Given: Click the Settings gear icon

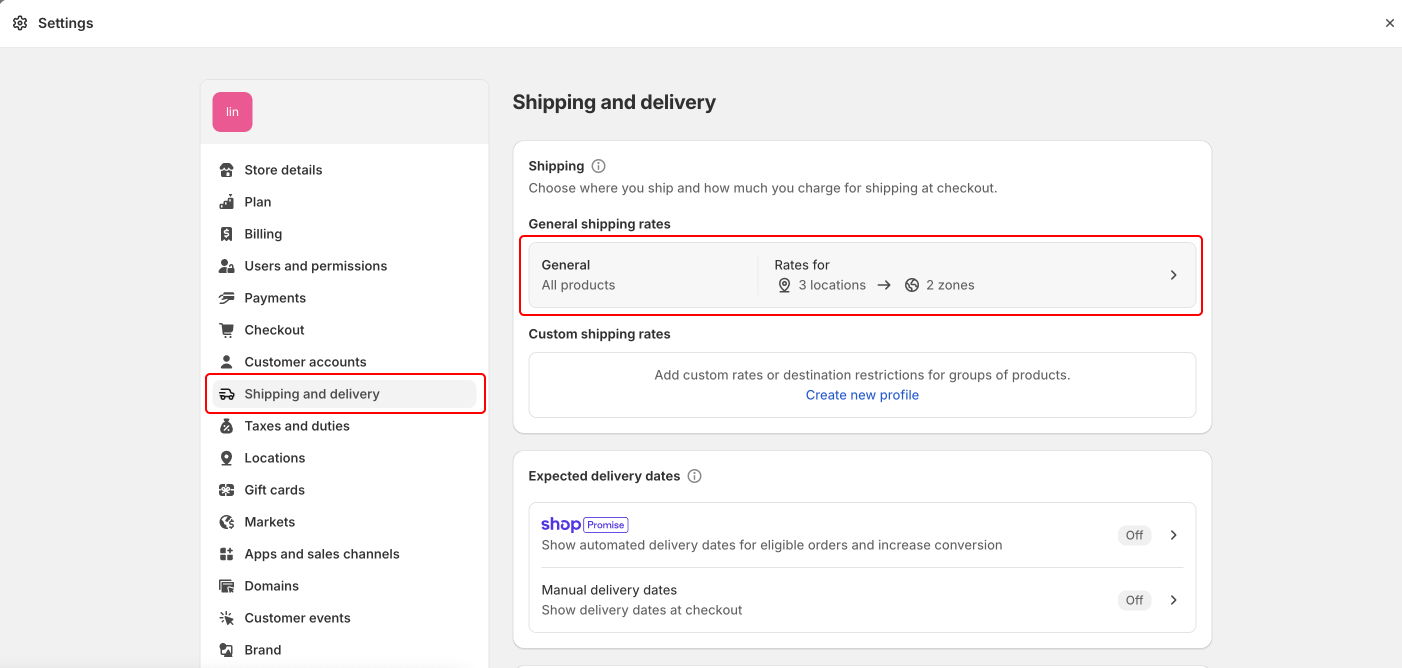Looking at the screenshot, I should (20, 23).
